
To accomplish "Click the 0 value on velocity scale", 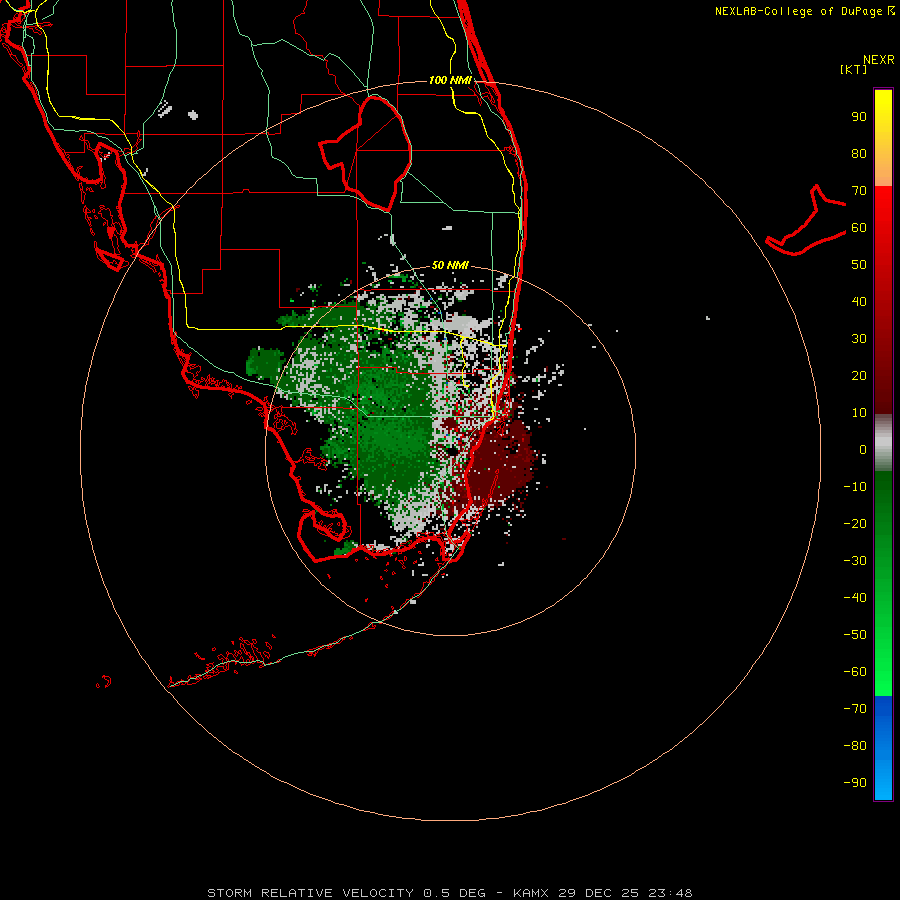I will coord(863,450).
